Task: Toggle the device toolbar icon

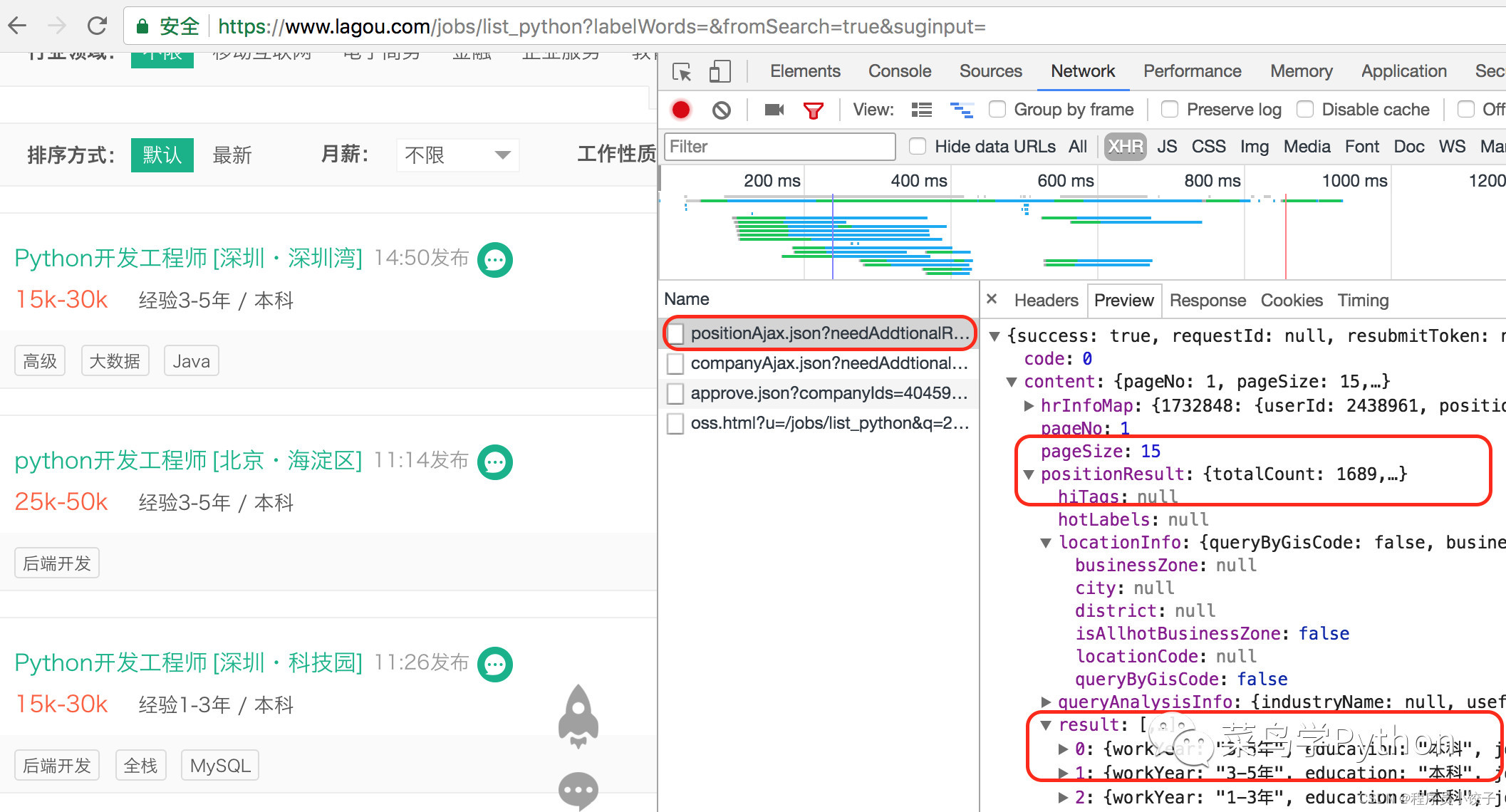Action: (720, 71)
